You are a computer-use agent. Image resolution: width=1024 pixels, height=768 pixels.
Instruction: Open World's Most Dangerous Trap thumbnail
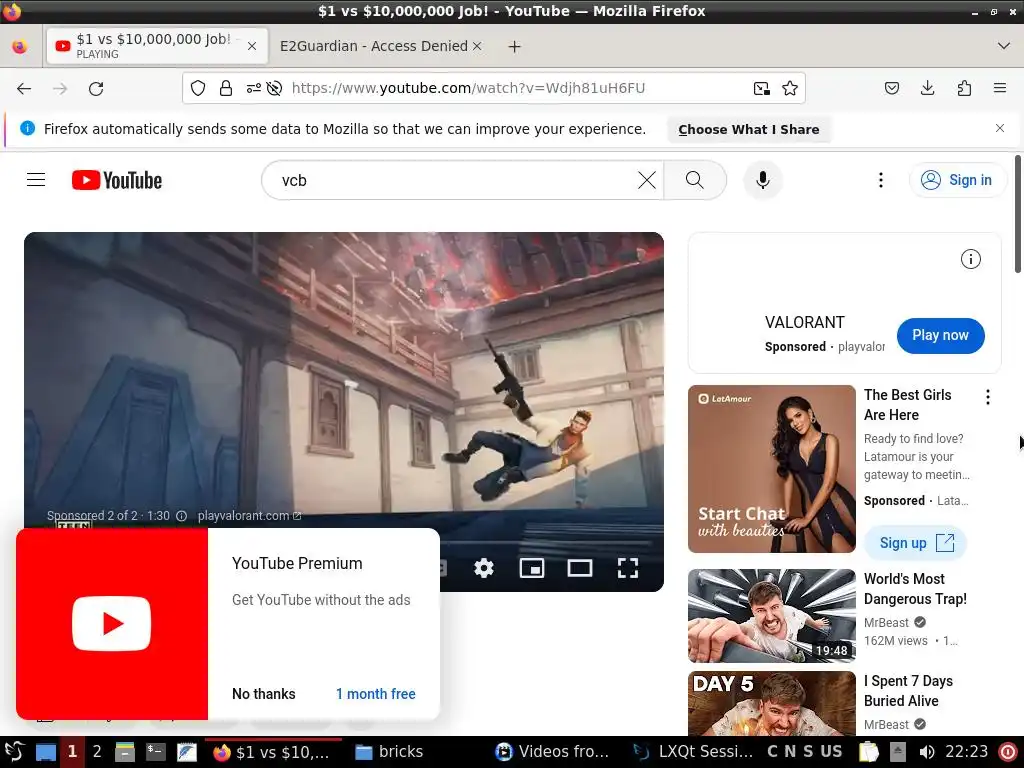click(771, 616)
